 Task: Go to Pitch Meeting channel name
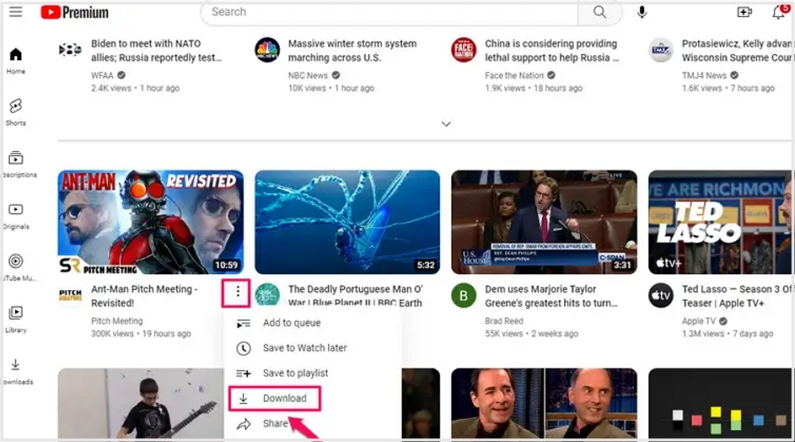click(117, 321)
